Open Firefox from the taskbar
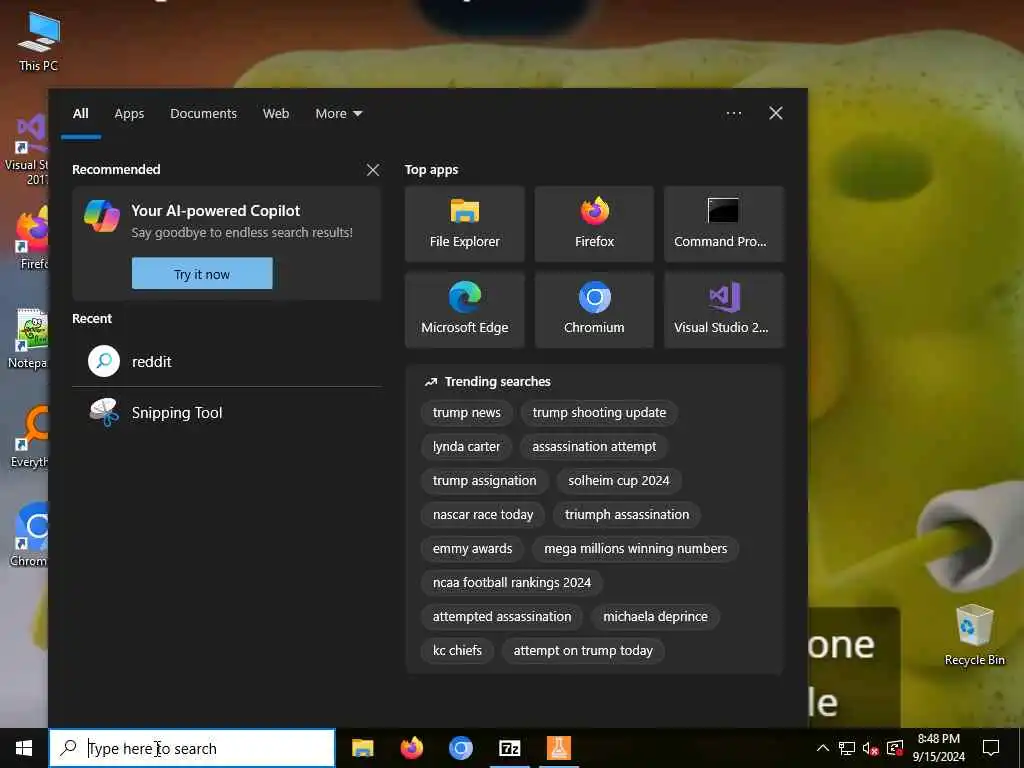 [411, 748]
